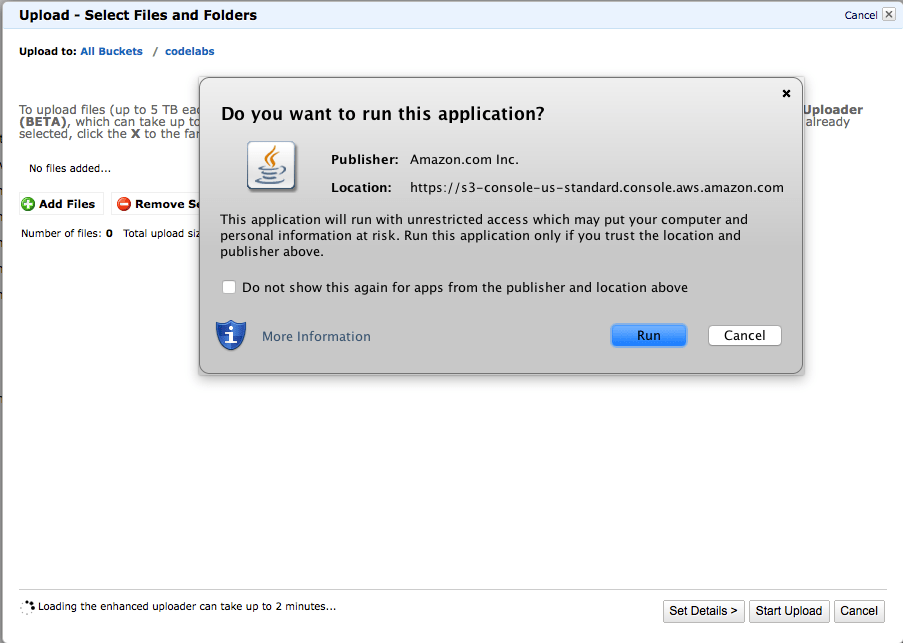This screenshot has width=903, height=643.
Task: Click the bottom-right Cancel button
Action: pyautogui.click(x=858, y=611)
